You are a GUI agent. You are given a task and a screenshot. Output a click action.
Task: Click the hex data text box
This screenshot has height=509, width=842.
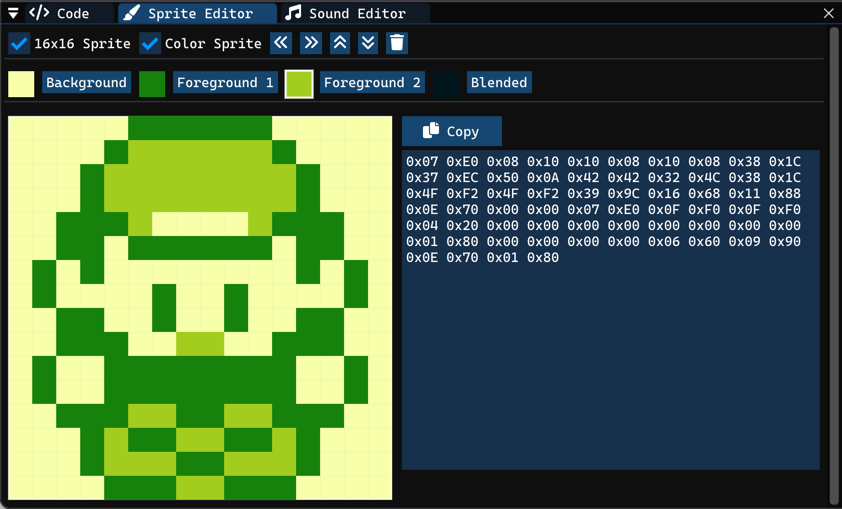[x=611, y=310]
